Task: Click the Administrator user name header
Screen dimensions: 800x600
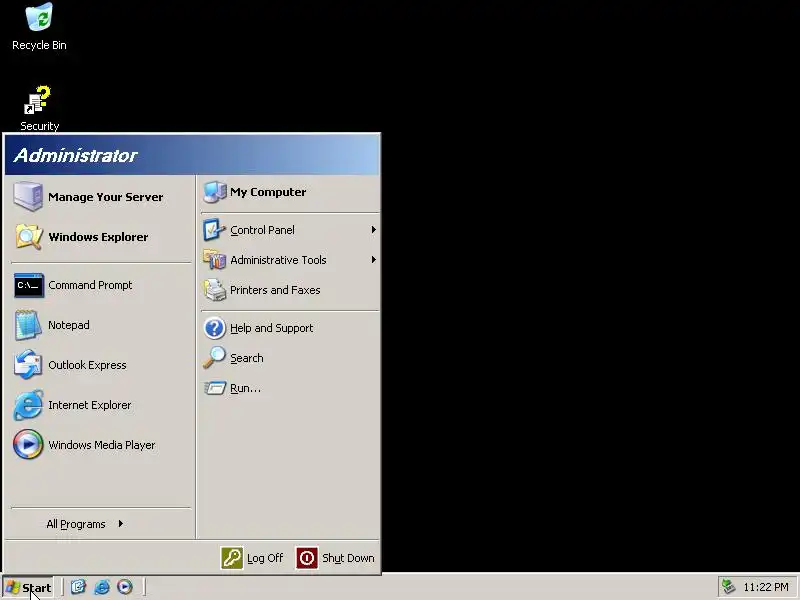Action: [x=76, y=155]
